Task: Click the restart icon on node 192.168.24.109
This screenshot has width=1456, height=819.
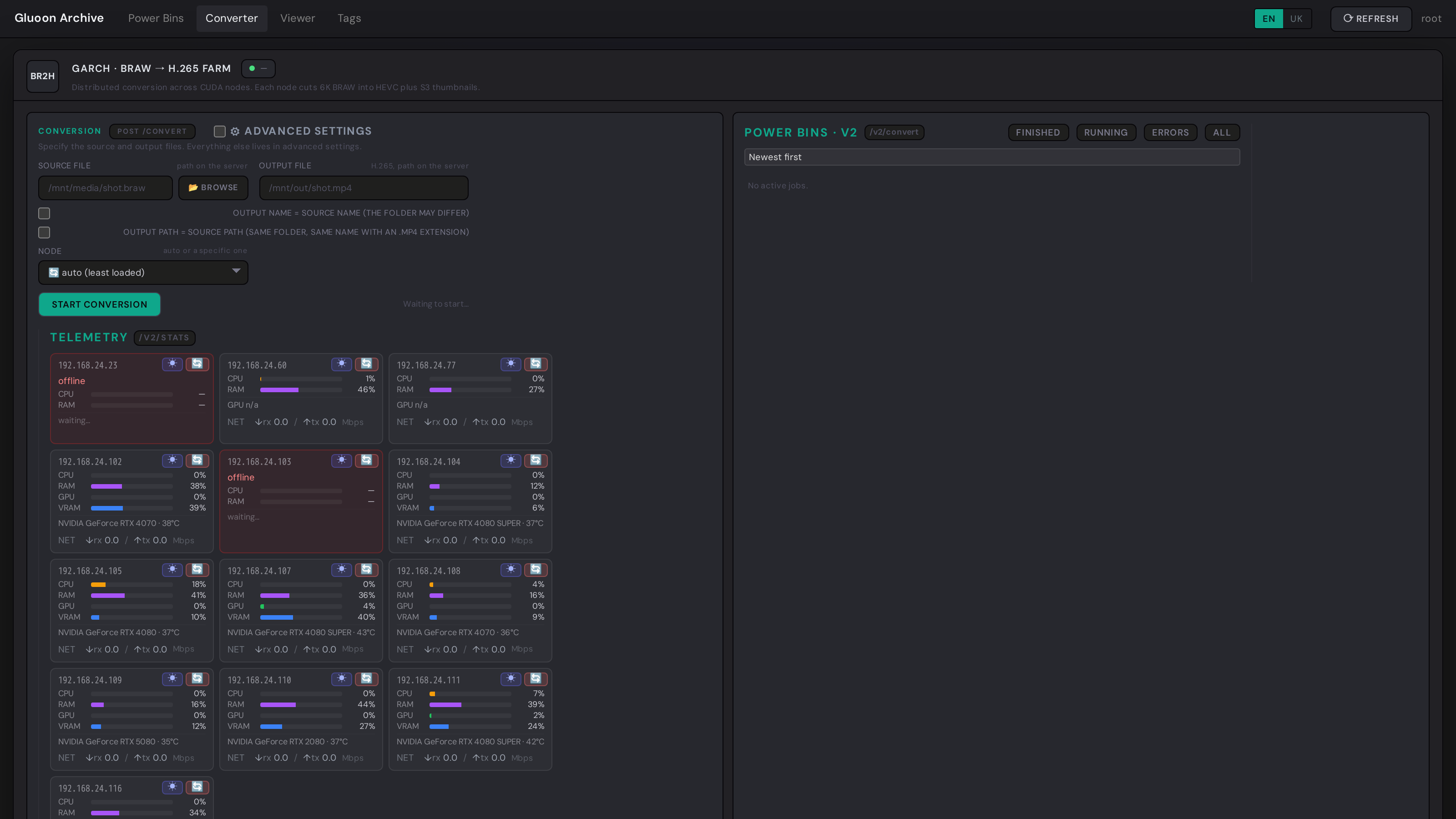Action: [197, 679]
